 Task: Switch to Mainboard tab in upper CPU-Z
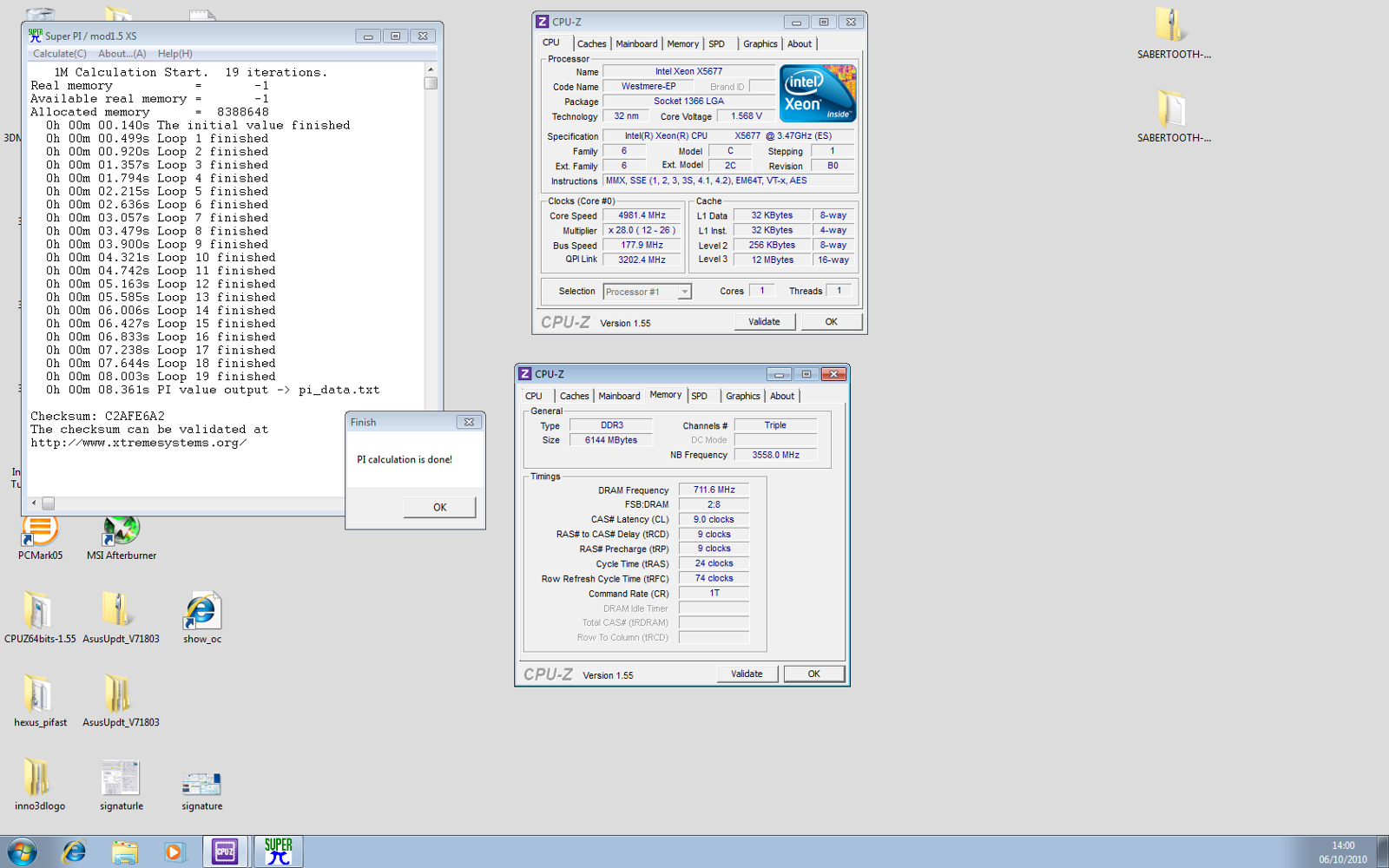point(636,44)
